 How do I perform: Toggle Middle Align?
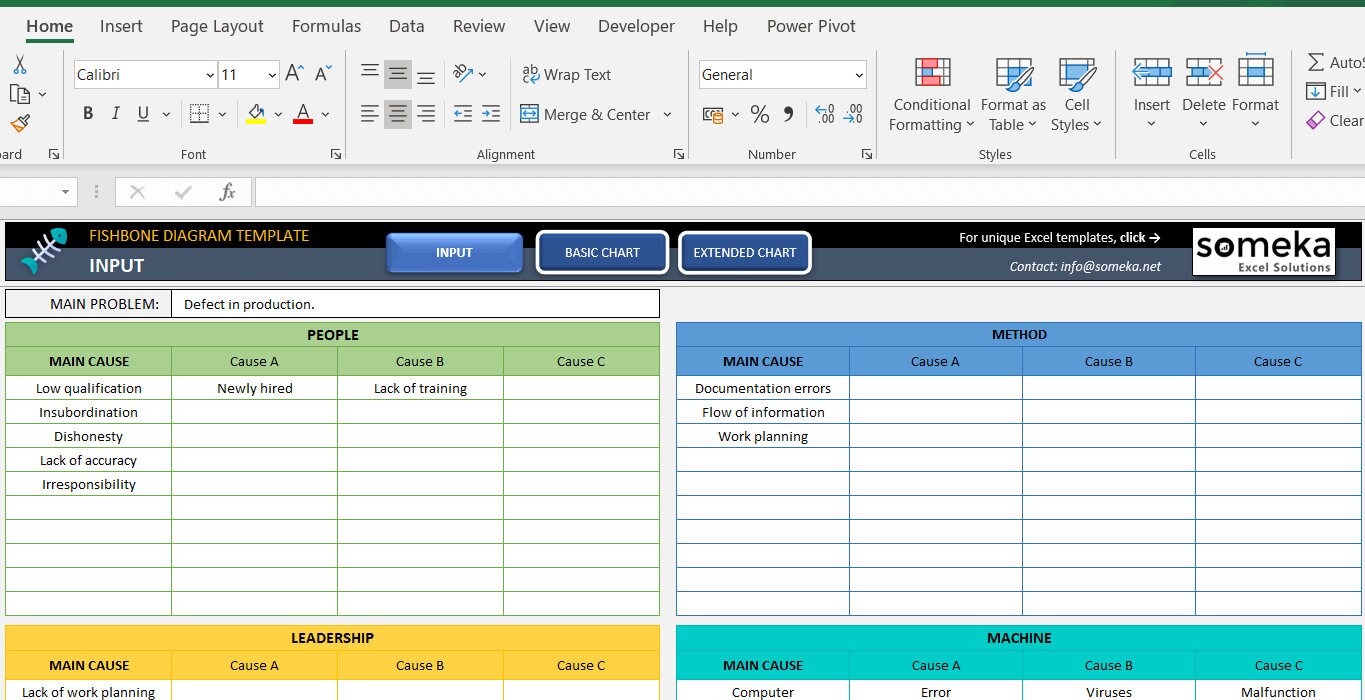point(398,74)
